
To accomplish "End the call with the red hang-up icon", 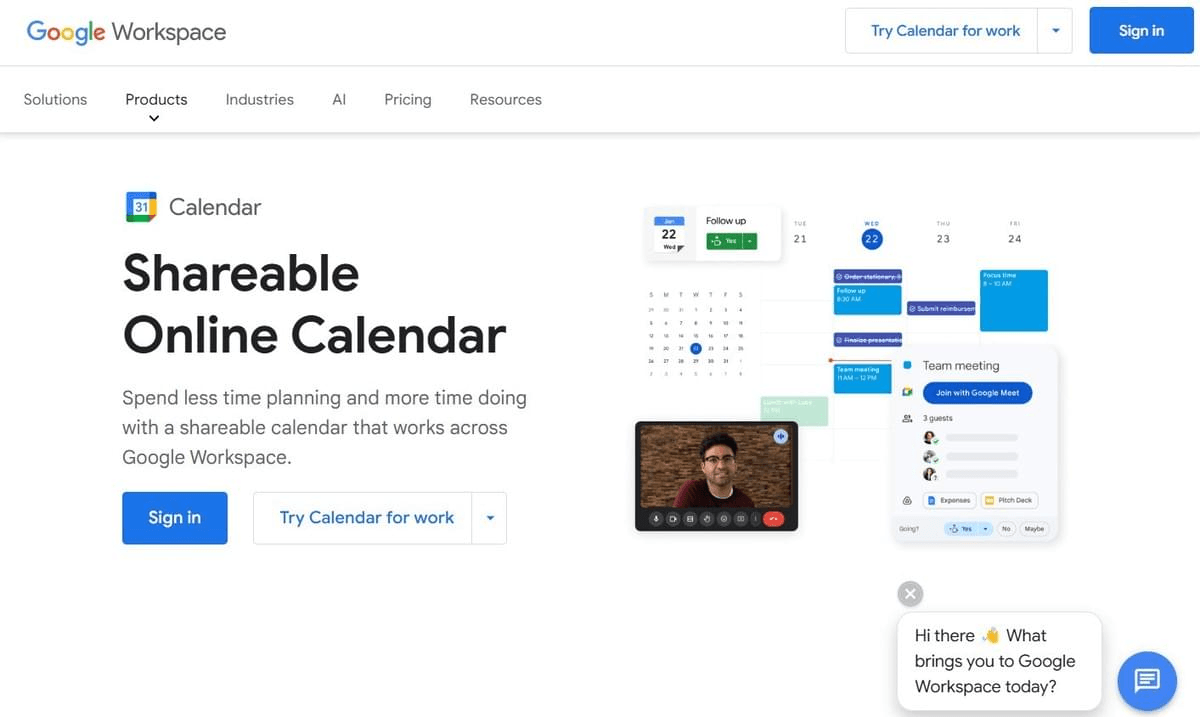I will point(773,519).
